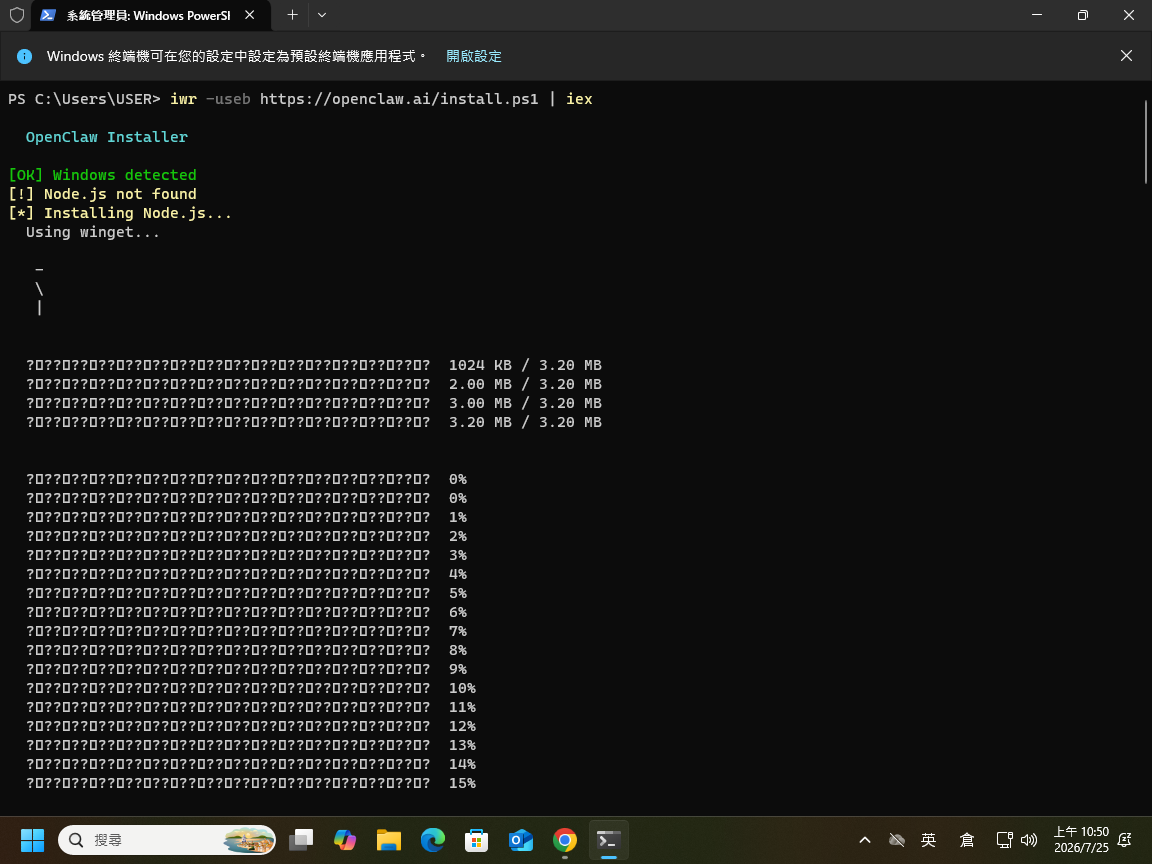
Task: Click the OpenClaw Installer heading text
Action: point(107,137)
